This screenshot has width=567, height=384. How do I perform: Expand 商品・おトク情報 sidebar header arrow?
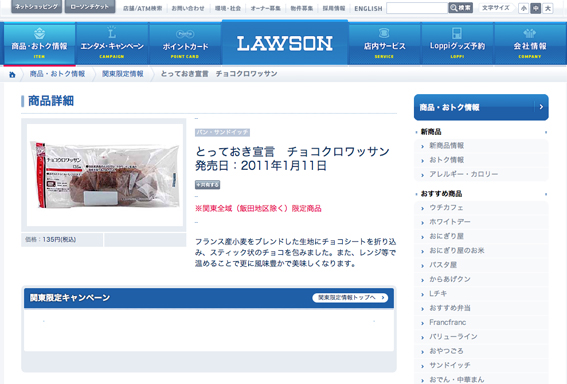coord(541,107)
